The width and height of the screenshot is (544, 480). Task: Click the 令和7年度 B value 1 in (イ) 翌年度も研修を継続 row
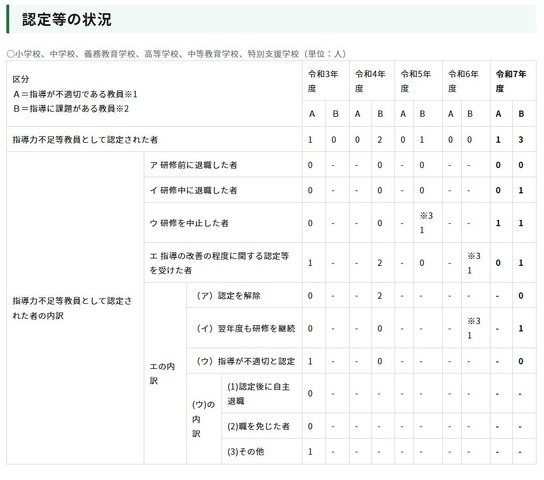pyautogui.click(x=521, y=328)
